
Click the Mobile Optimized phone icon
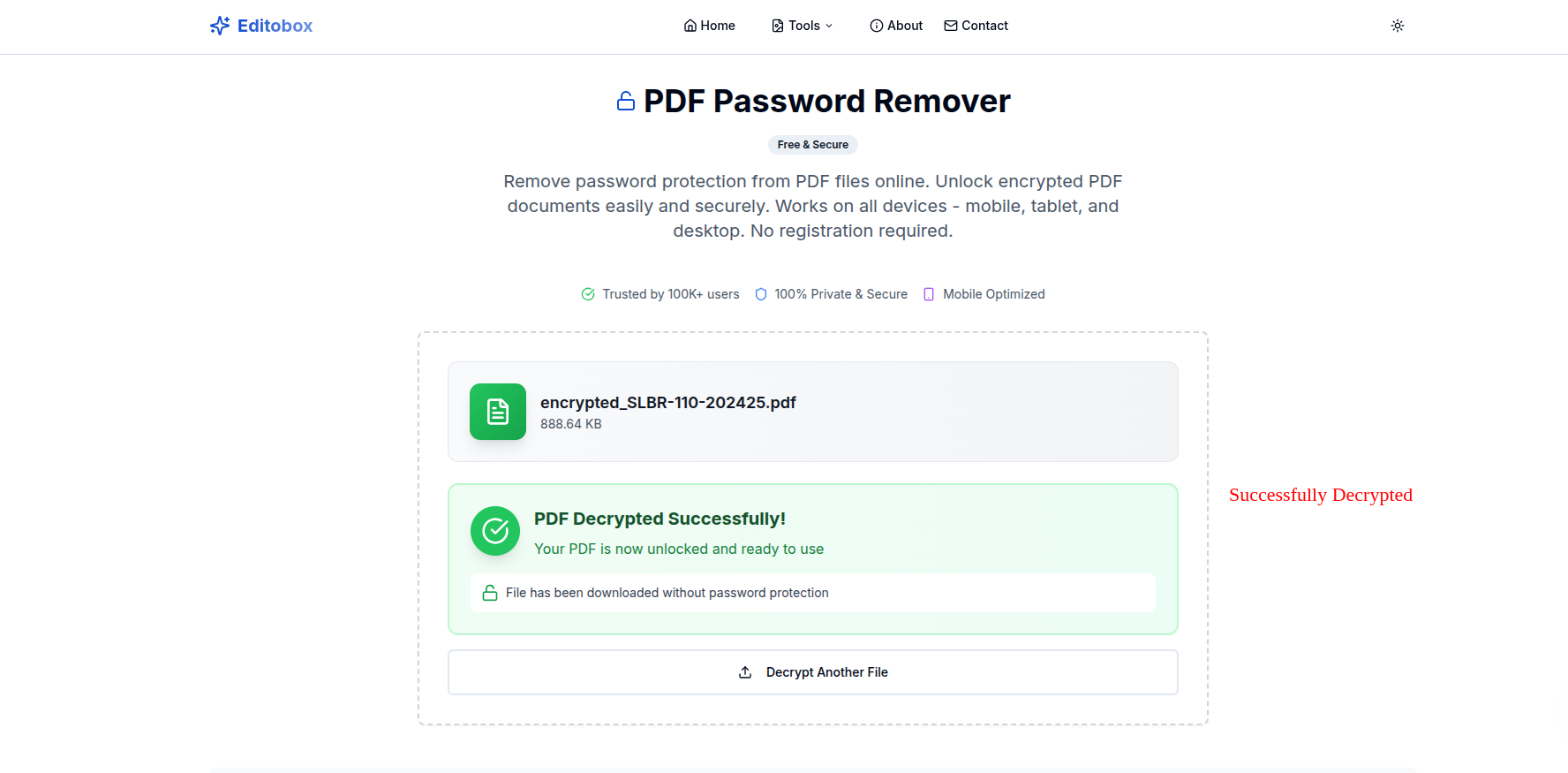[x=929, y=294]
